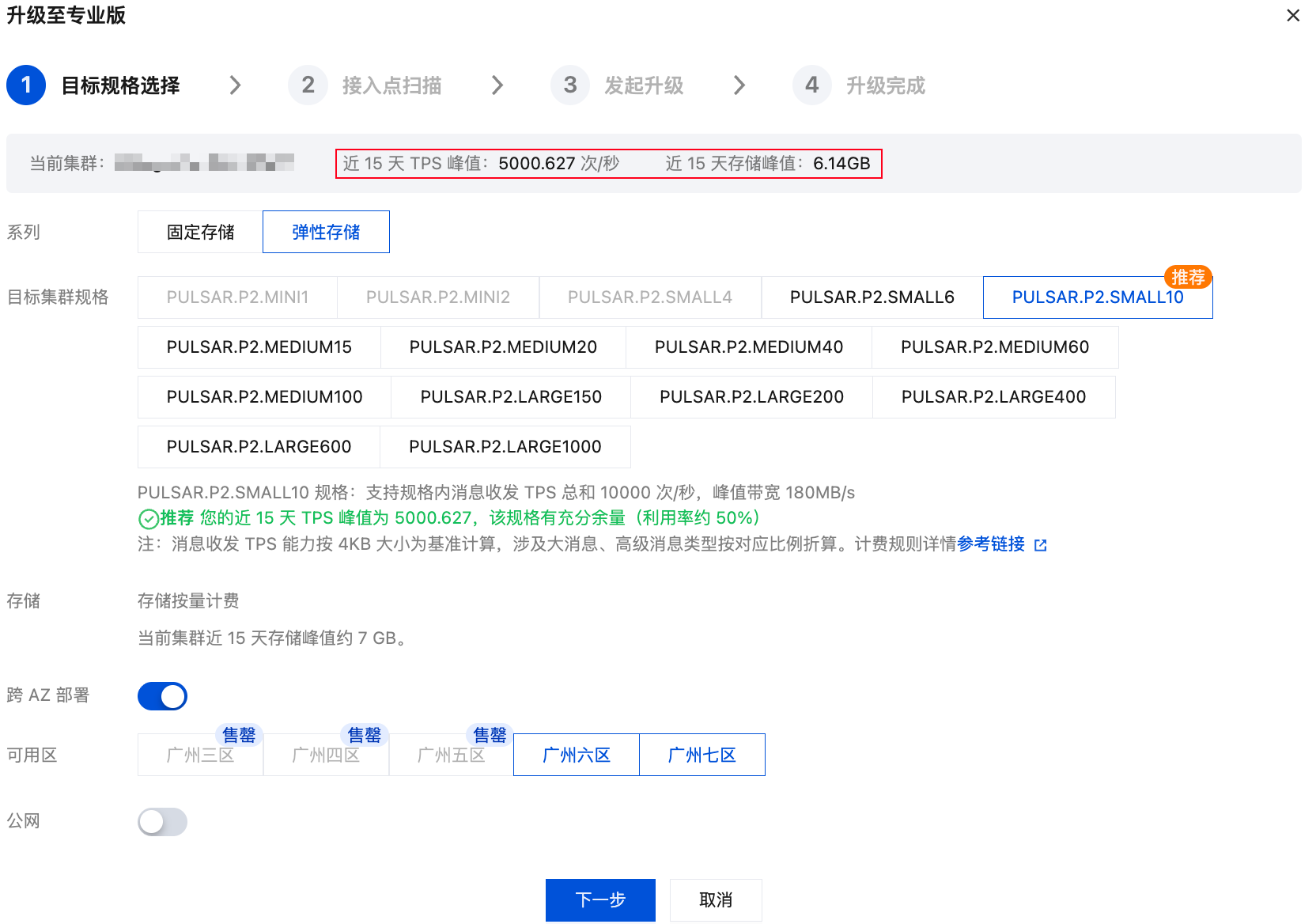This screenshot has width=1316, height=924.
Task: Toggle availability zone 广州六区
Action: tap(577, 755)
